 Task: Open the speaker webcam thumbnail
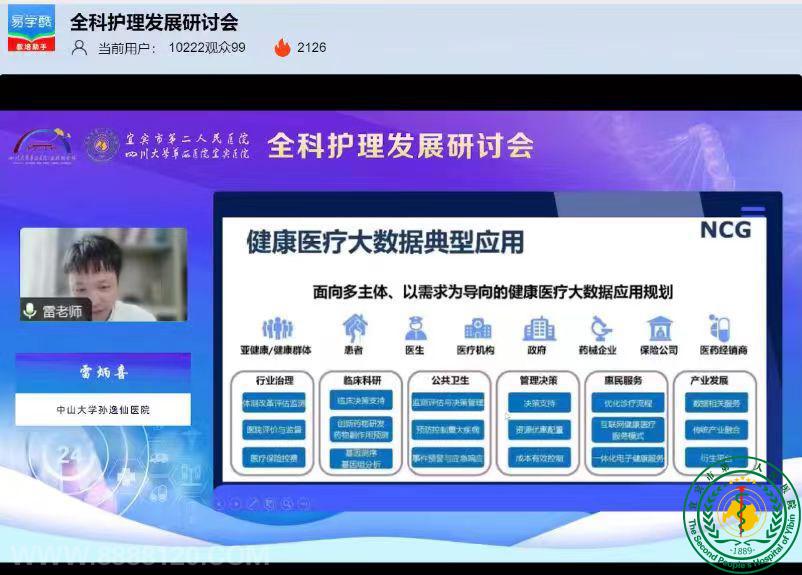[x=103, y=274]
